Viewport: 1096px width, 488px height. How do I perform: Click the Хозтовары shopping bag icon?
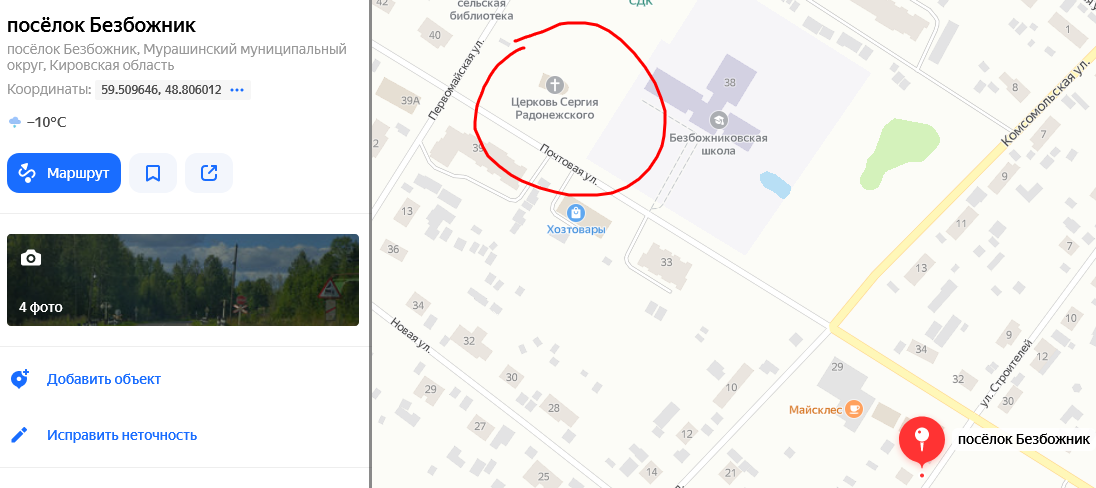coord(576,212)
